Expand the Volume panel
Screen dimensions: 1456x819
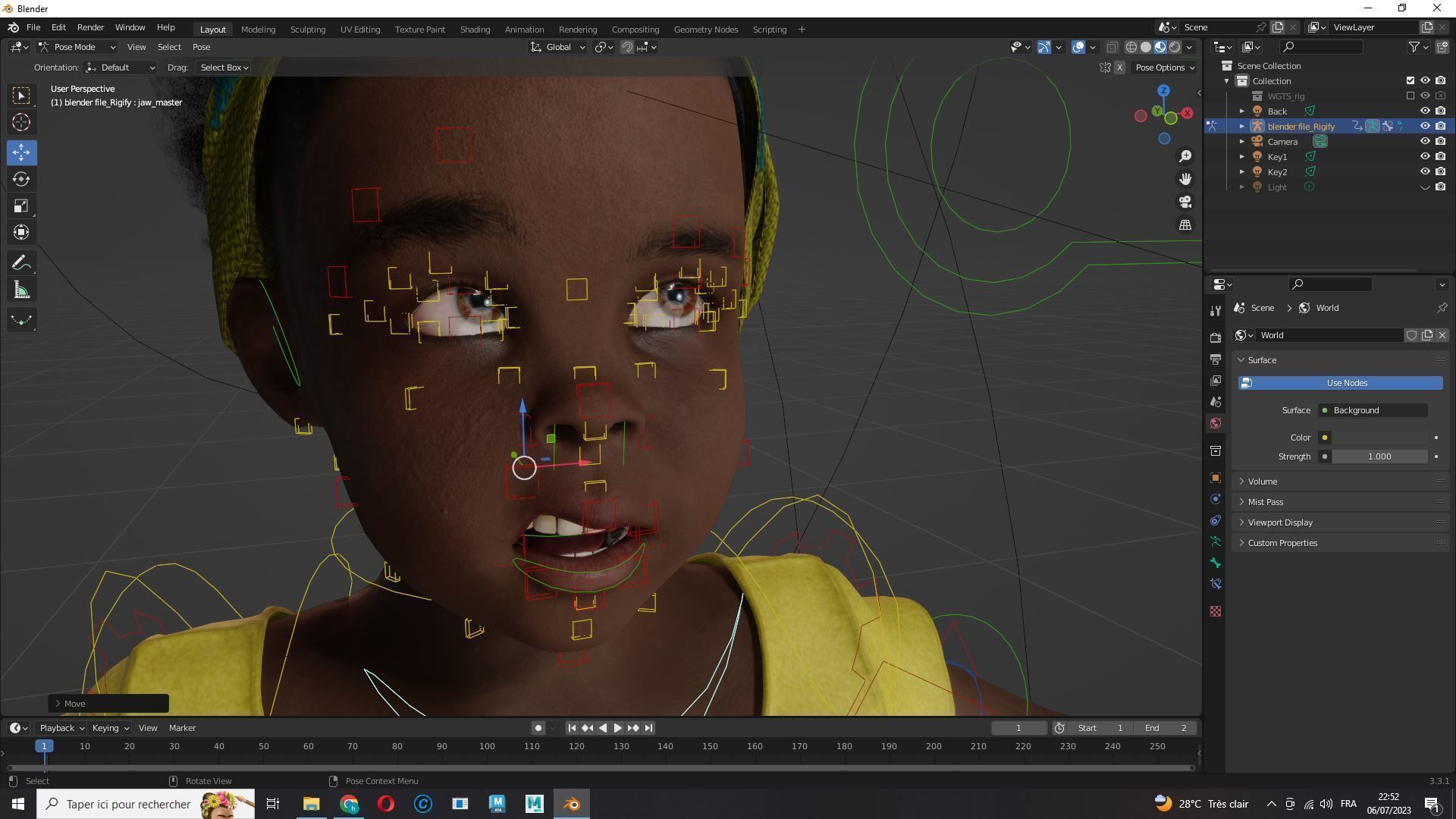coord(1263,482)
